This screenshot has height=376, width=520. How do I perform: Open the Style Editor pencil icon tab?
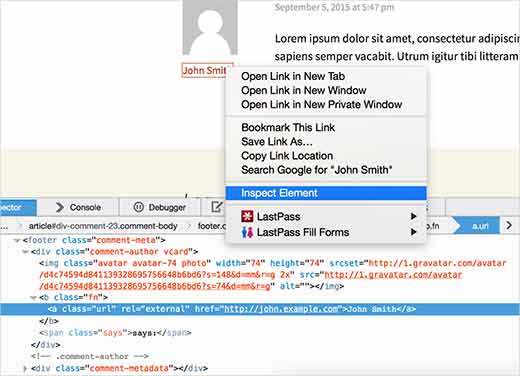[x=216, y=207]
